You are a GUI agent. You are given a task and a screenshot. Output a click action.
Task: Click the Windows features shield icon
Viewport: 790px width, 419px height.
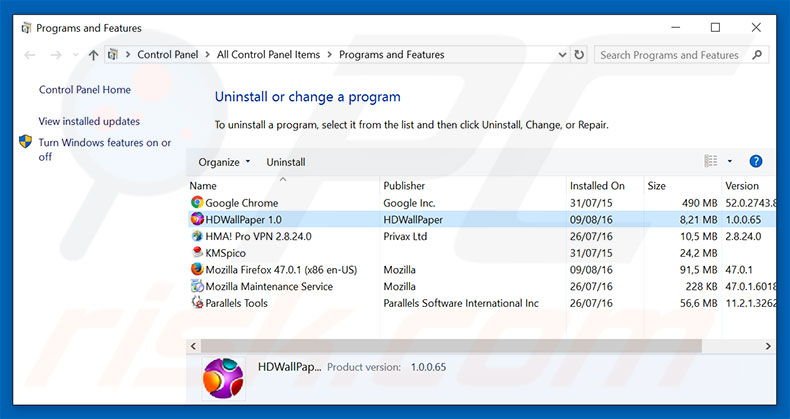(25, 142)
